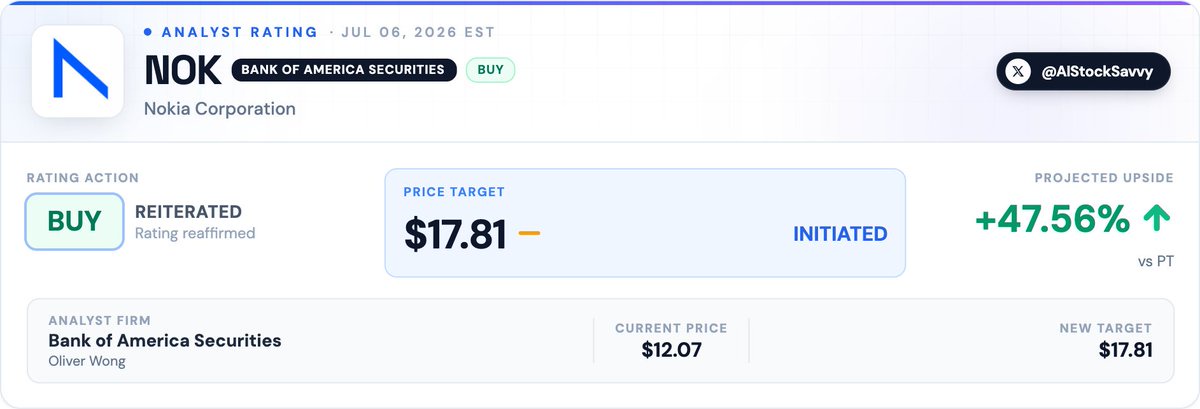
Task: Click the $17.81 price target value
Action: [455, 234]
